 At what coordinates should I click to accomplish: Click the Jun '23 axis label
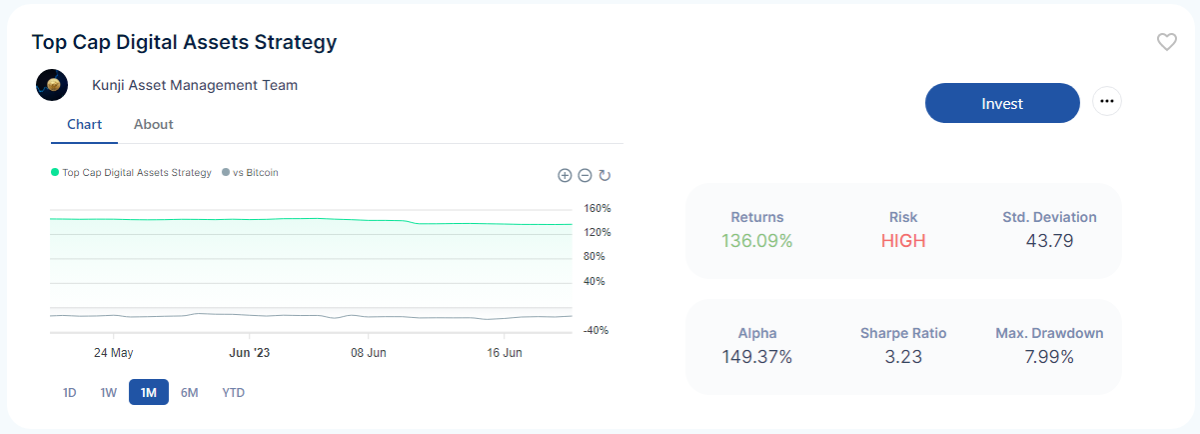(x=249, y=353)
